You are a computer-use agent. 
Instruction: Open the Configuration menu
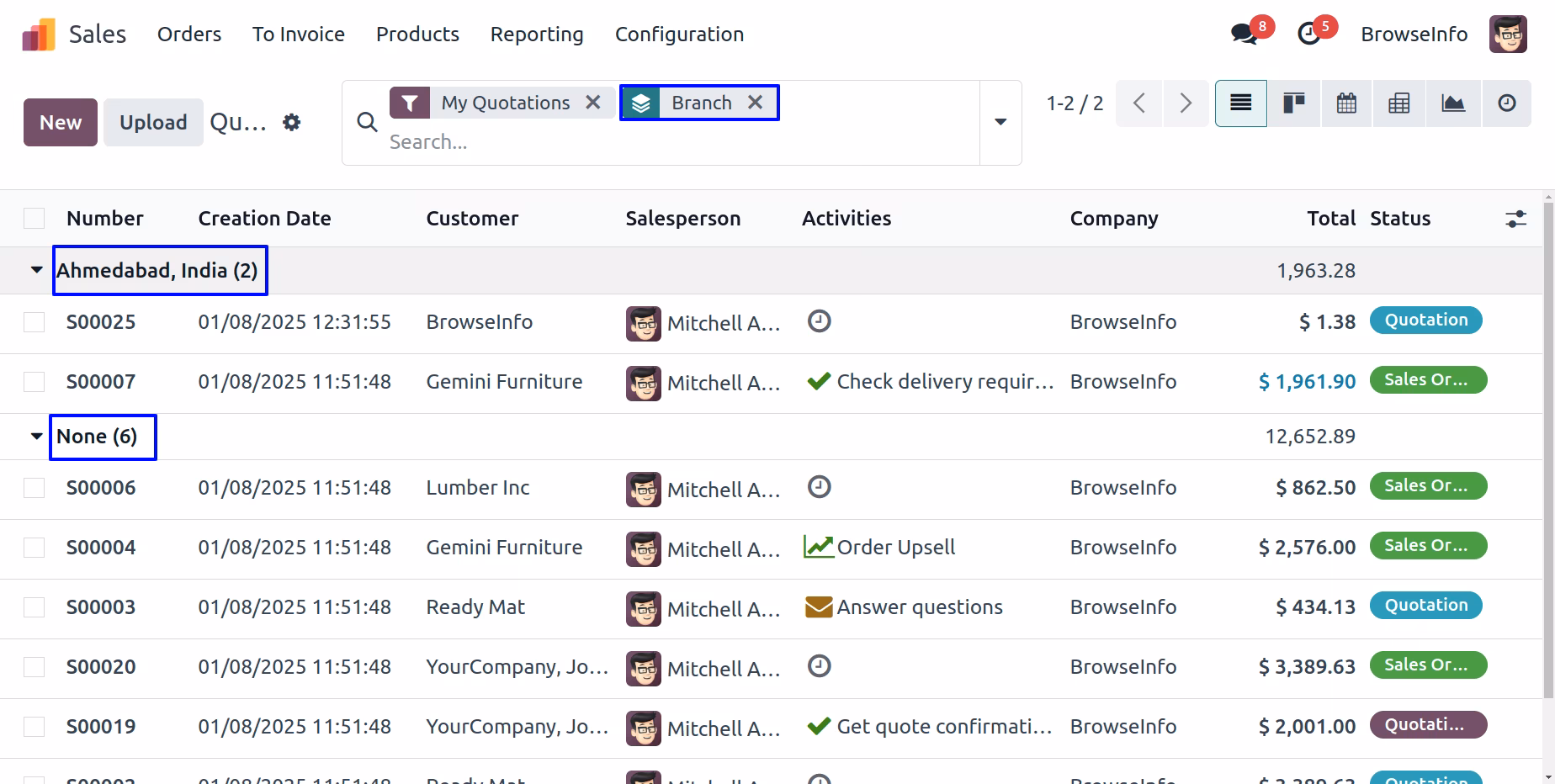[679, 34]
